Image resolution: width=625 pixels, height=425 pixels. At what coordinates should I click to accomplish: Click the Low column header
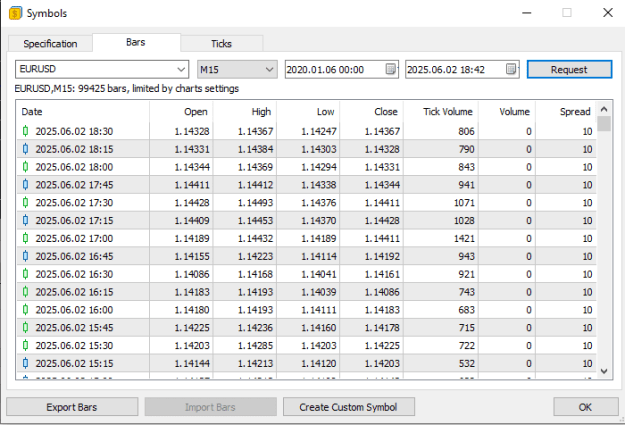coord(308,112)
